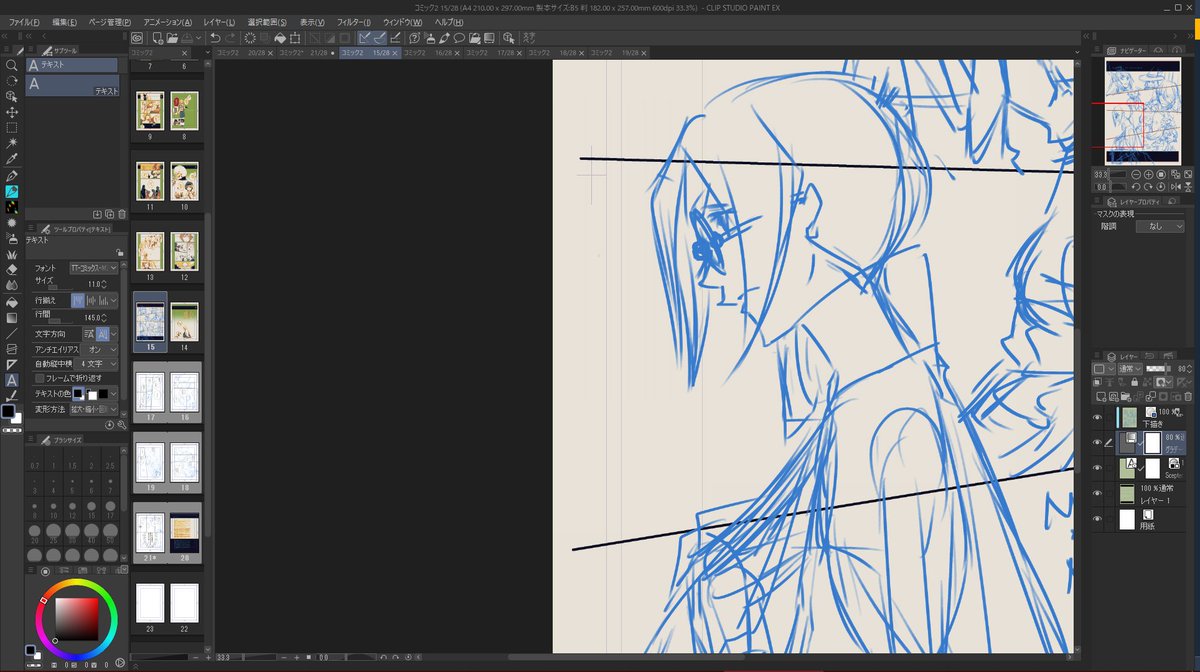Open the 変形方法 dropdown
1200x672 pixels.
point(94,409)
